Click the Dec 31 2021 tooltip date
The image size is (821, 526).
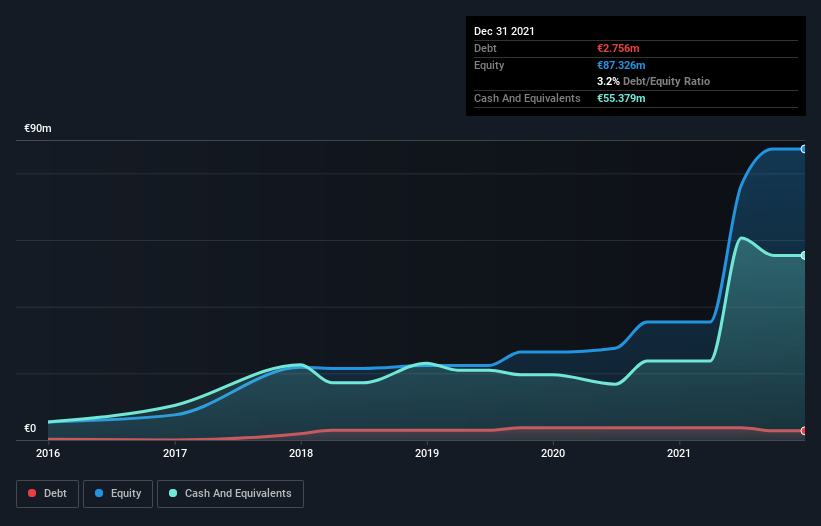[x=504, y=31]
